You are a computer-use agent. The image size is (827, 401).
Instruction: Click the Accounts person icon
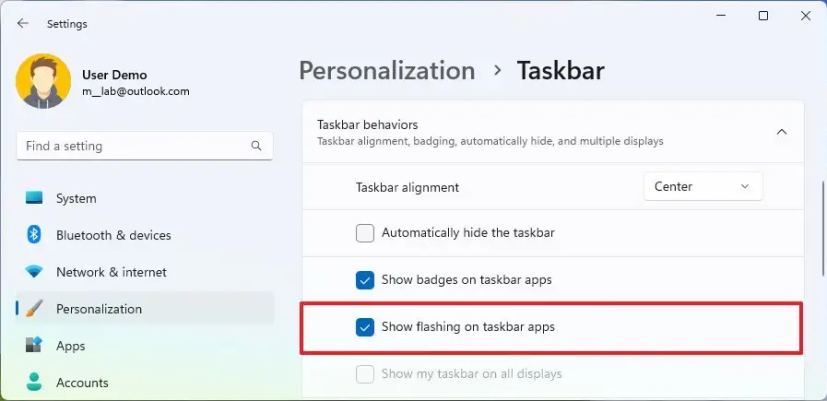point(34,382)
